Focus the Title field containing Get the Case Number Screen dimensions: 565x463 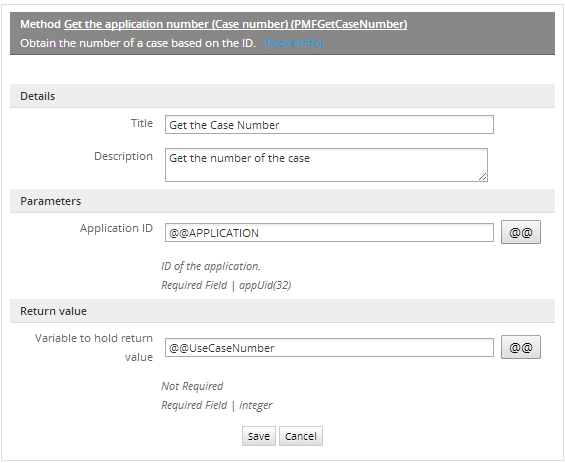pyautogui.click(x=329, y=125)
